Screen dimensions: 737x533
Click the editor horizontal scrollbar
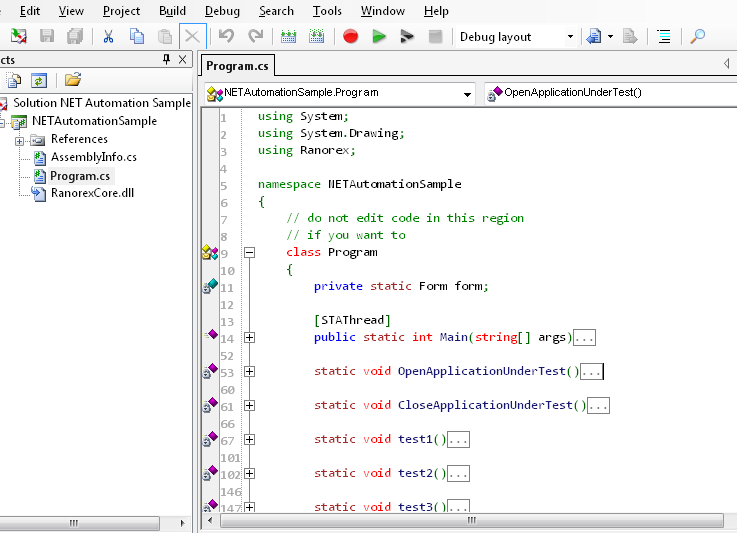(470, 522)
